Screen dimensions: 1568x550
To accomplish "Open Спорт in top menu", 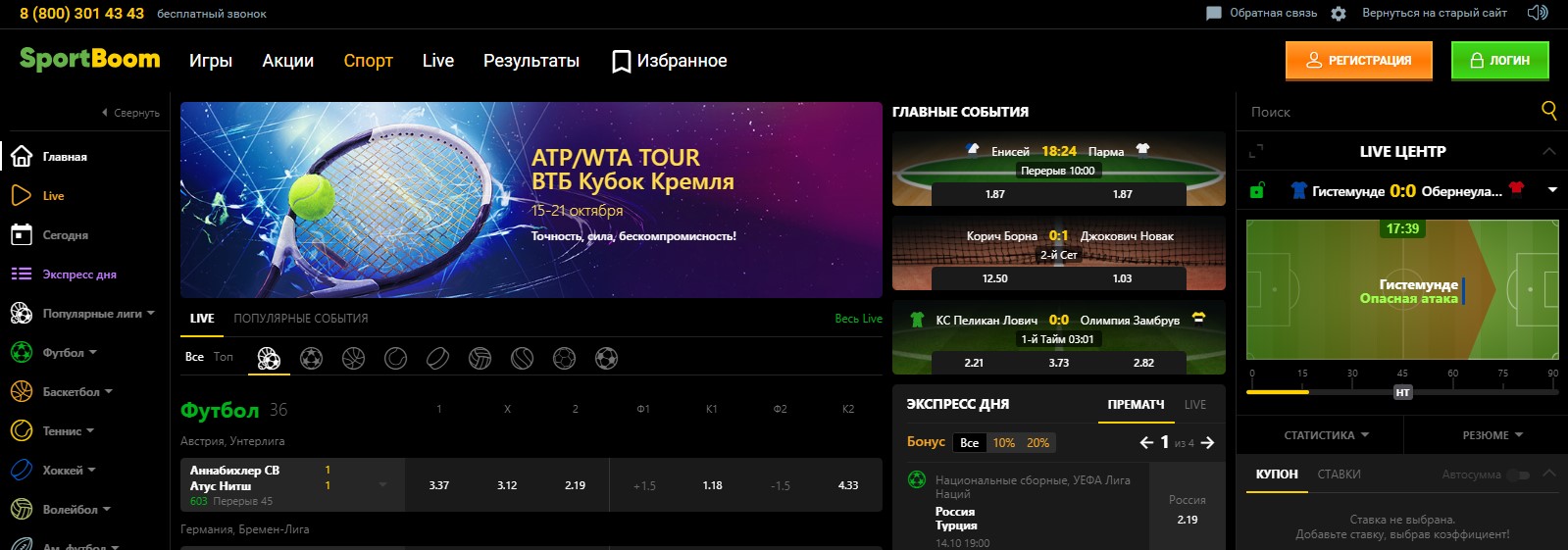I will 369,61.
